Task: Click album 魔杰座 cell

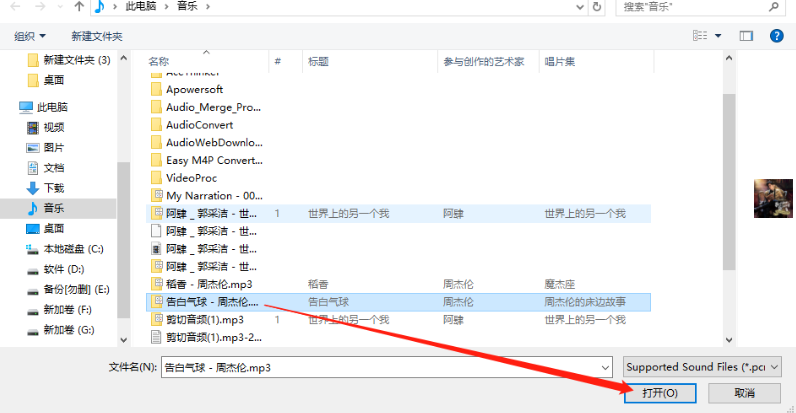Action: (x=559, y=284)
